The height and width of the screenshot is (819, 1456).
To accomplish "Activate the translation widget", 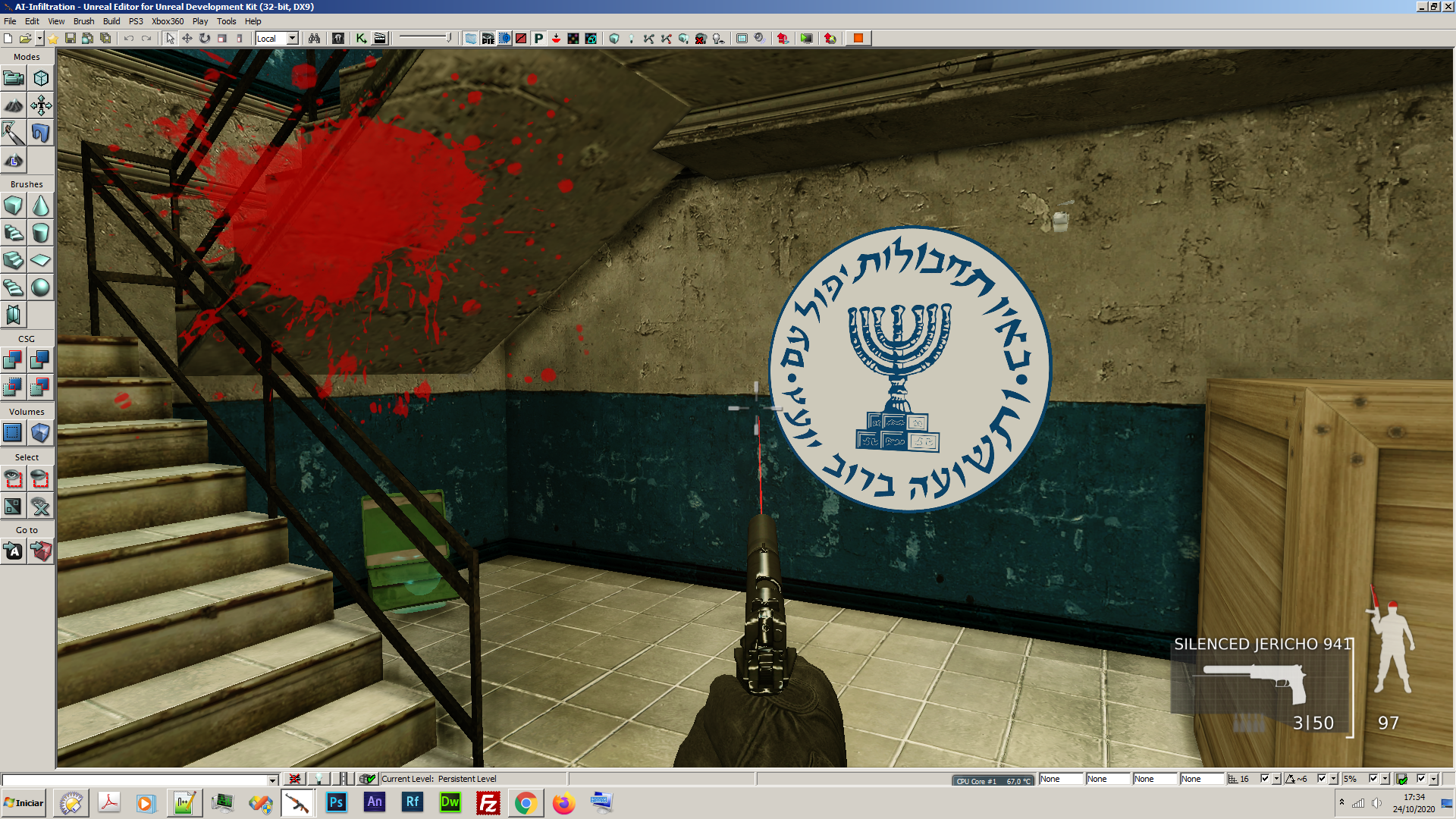I will coord(187,38).
